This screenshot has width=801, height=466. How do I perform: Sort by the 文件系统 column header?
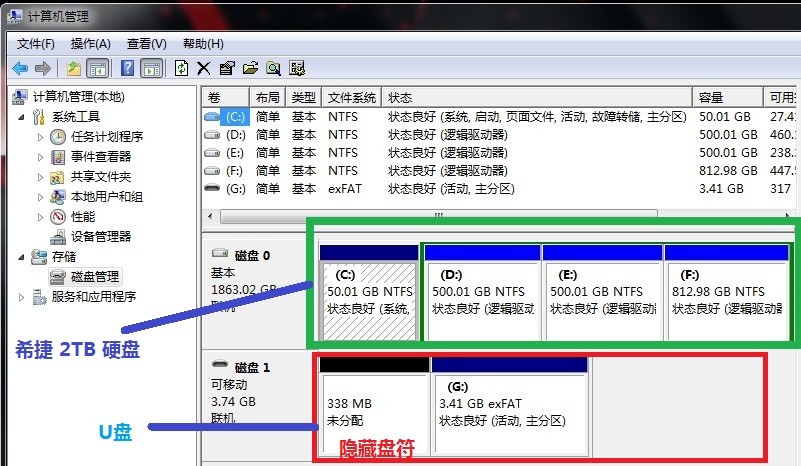click(352, 98)
